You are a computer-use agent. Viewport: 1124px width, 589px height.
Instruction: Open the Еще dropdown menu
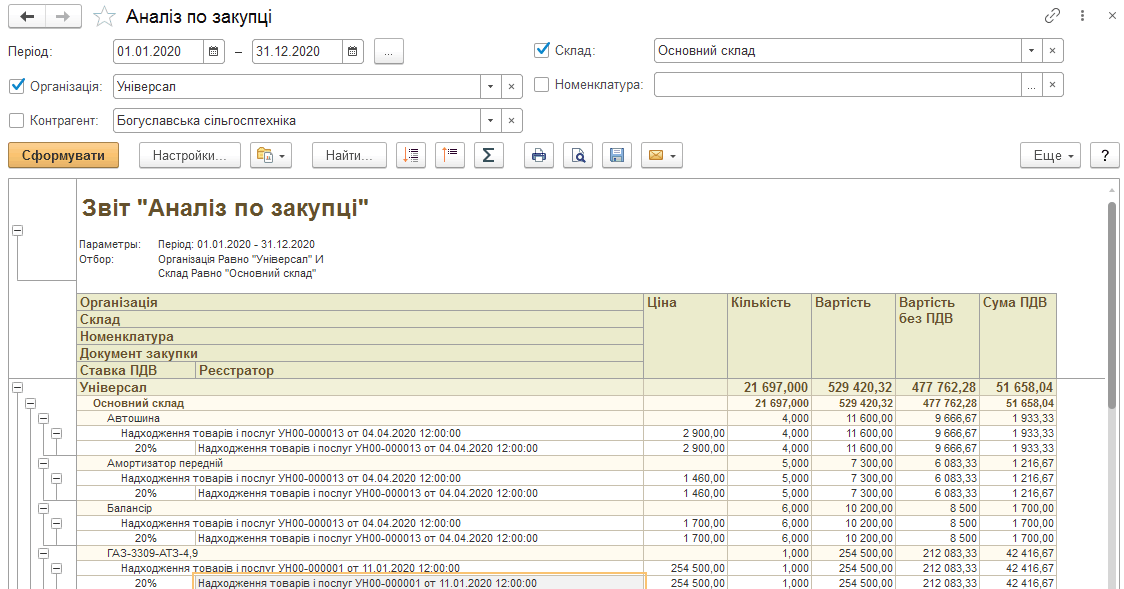[1050, 155]
